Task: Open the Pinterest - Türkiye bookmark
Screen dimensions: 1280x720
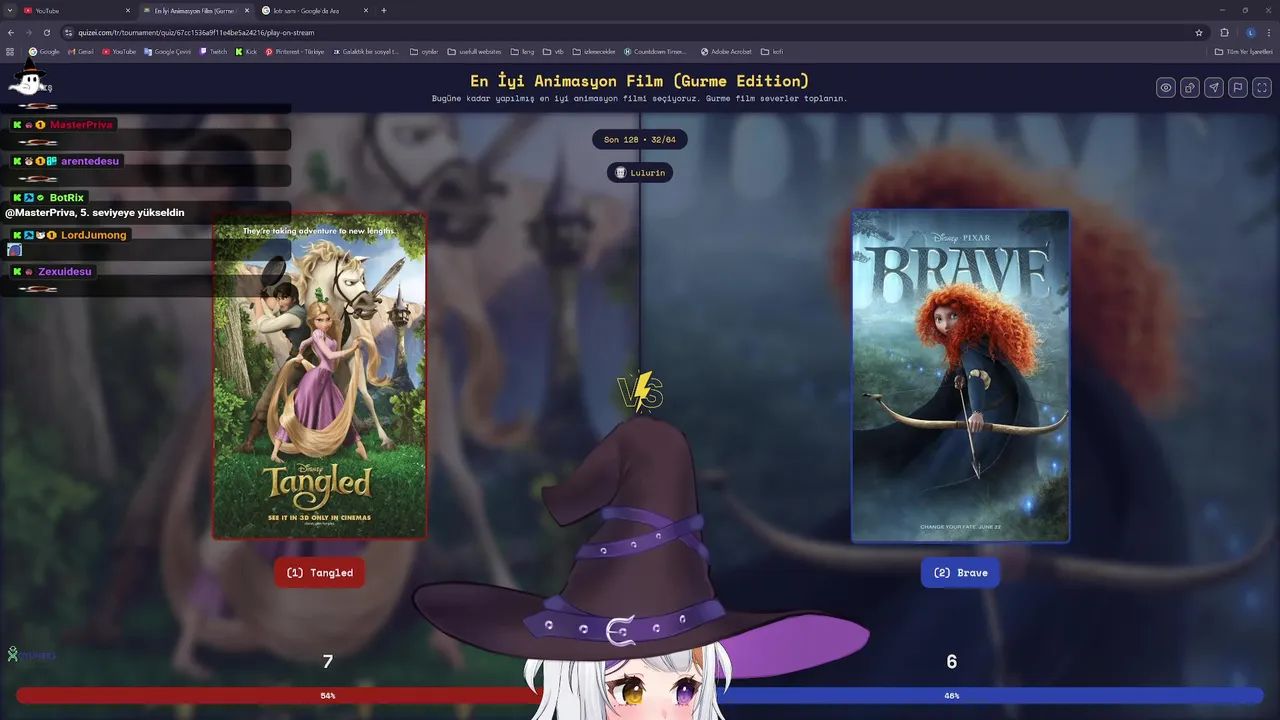Action: point(295,51)
